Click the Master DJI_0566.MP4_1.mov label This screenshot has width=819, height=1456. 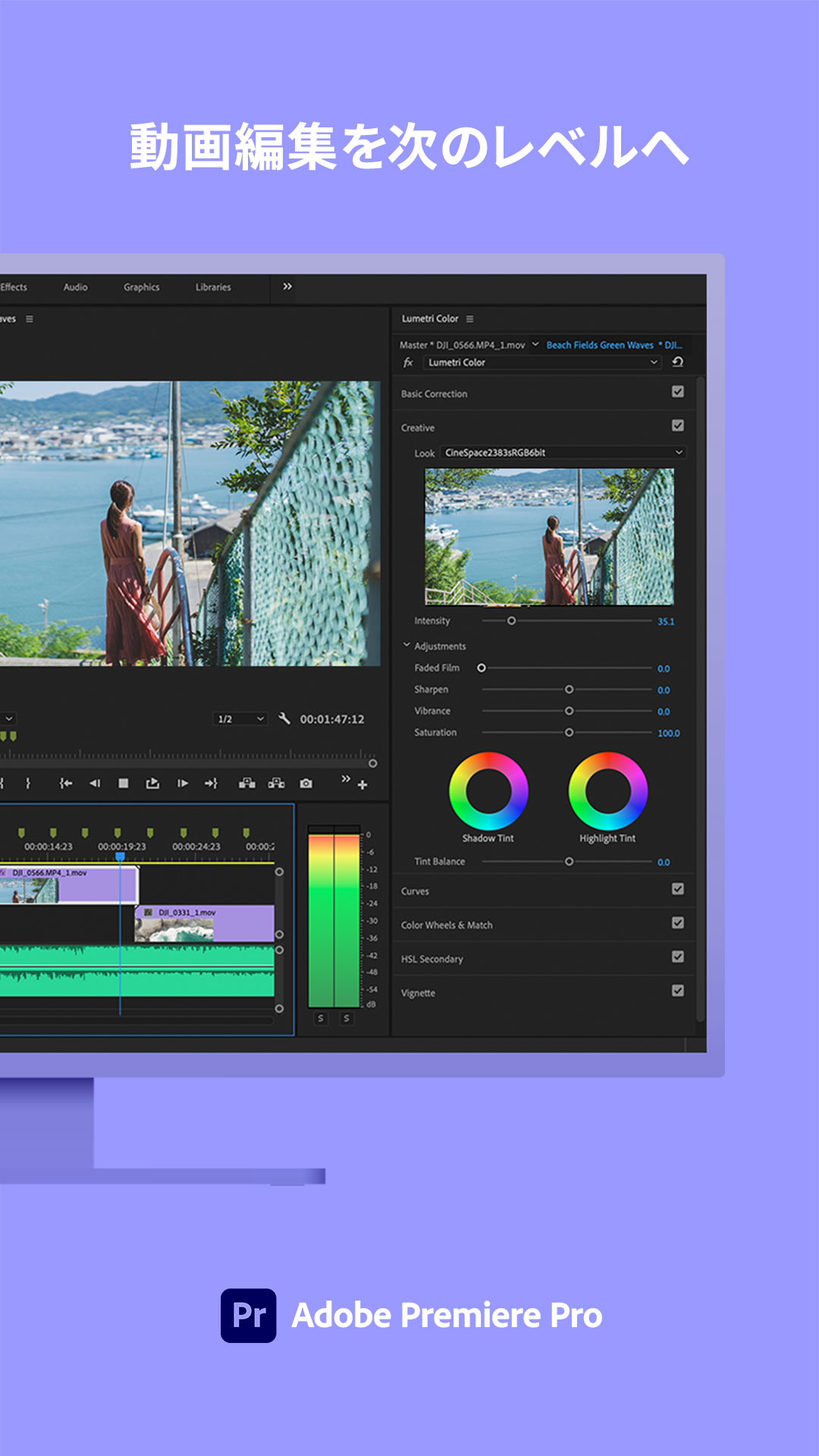(x=462, y=345)
